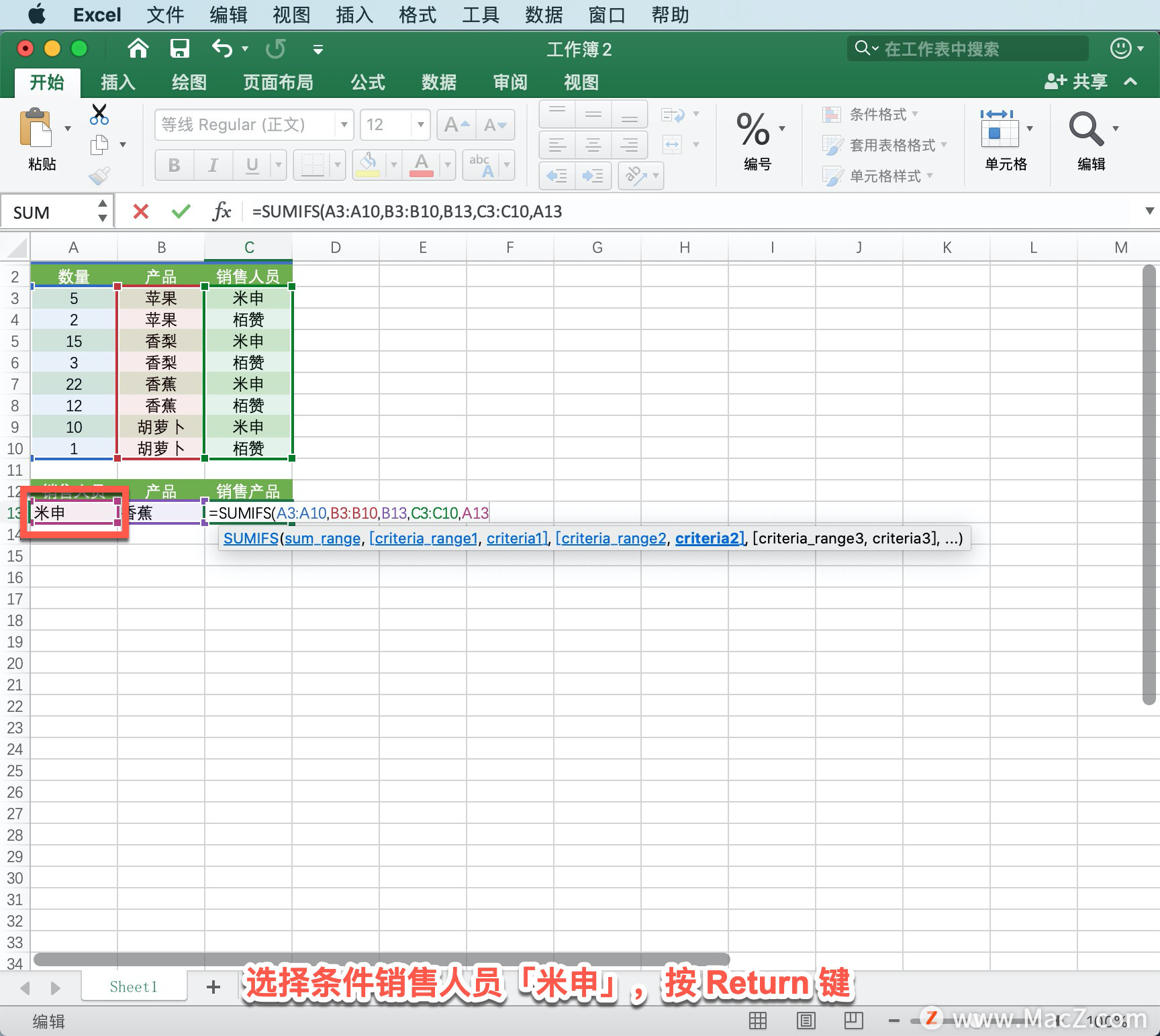Open the 文件 menu in menu bar
This screenshot has height=1036, width=1160.
165,15
